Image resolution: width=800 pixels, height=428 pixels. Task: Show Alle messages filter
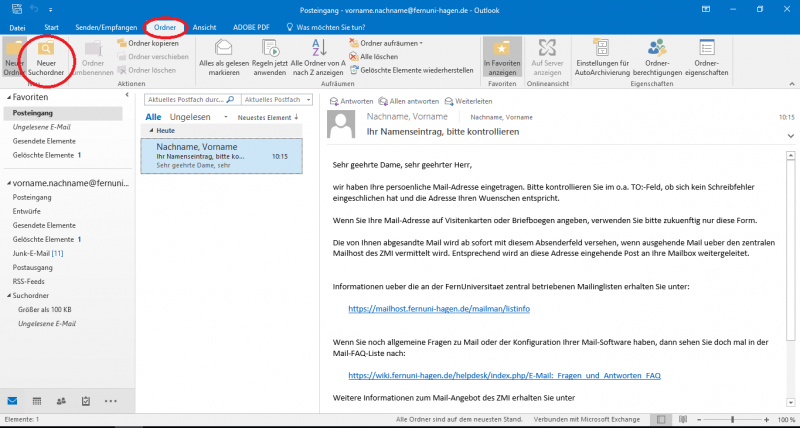(153, 117)
